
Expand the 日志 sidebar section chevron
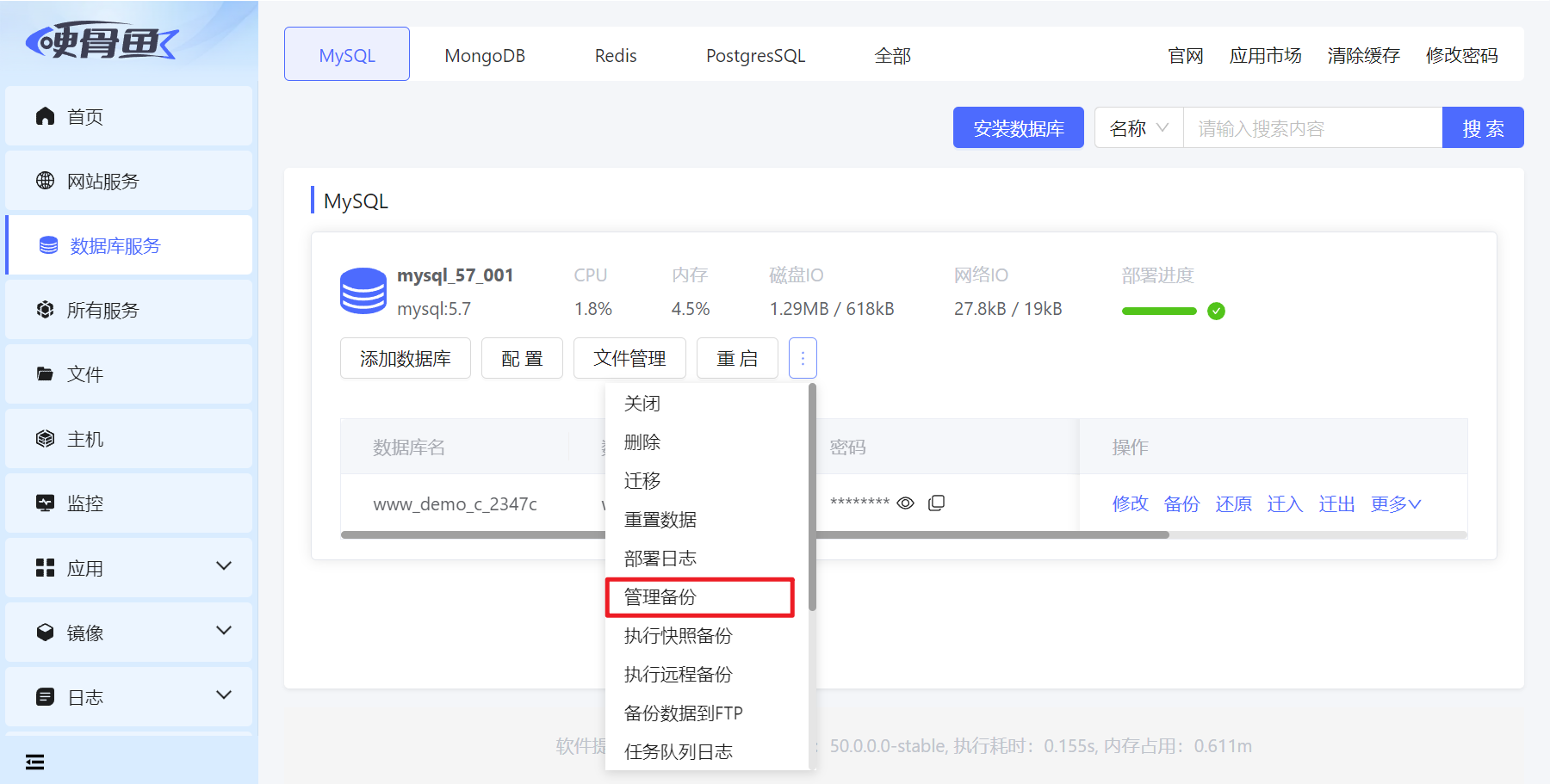point(224,695)
